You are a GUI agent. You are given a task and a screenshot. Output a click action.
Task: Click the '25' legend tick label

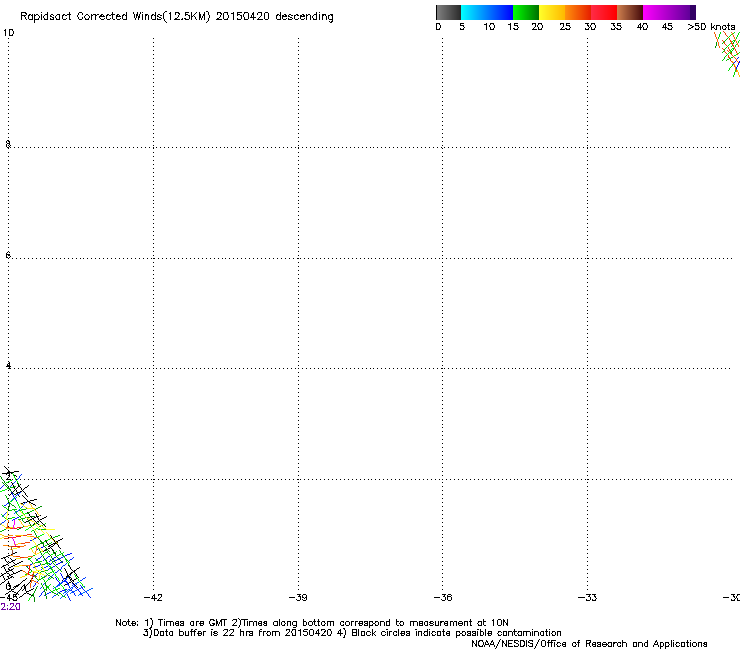coord(565,27)
